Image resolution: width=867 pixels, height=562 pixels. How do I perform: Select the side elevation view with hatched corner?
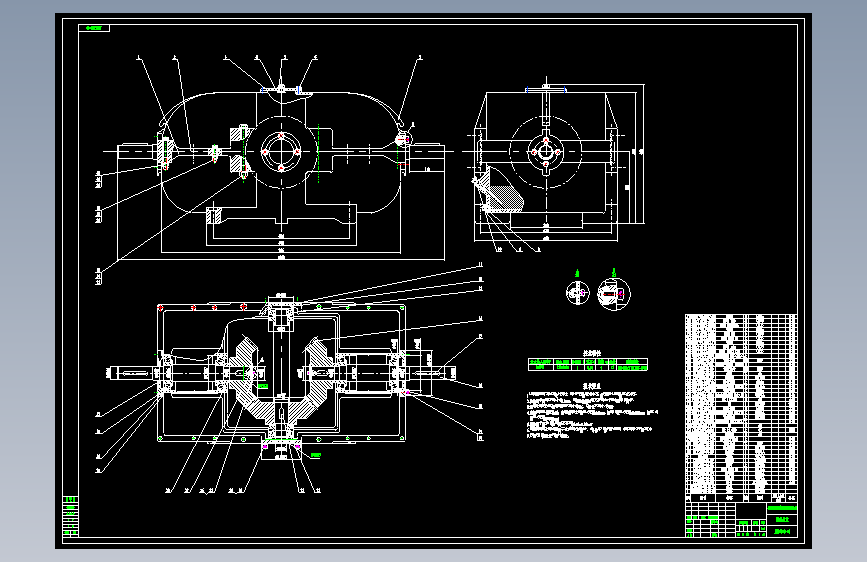[x=553, y=165]
